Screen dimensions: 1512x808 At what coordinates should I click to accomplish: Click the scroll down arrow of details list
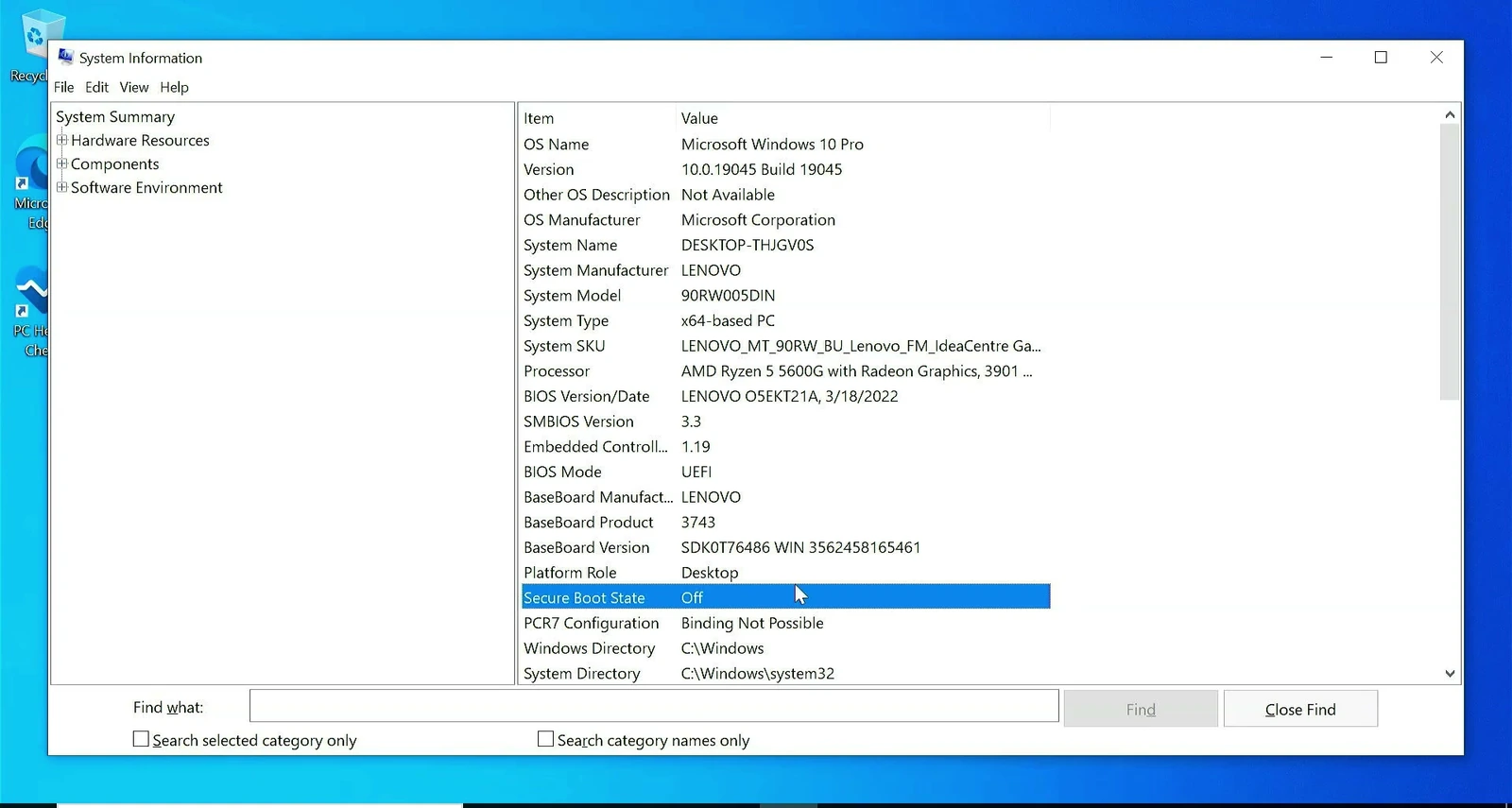[1450, 674]
